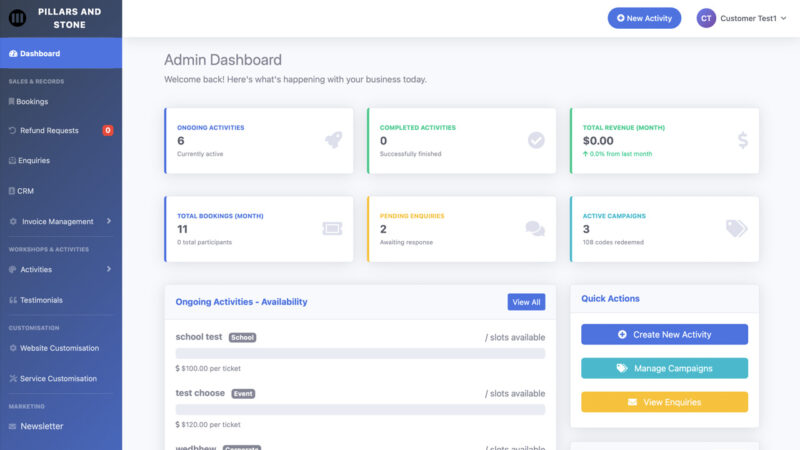Click the chat bubbles icon in Pending Enquiries
800x450 pixels.
pos(535,228)
